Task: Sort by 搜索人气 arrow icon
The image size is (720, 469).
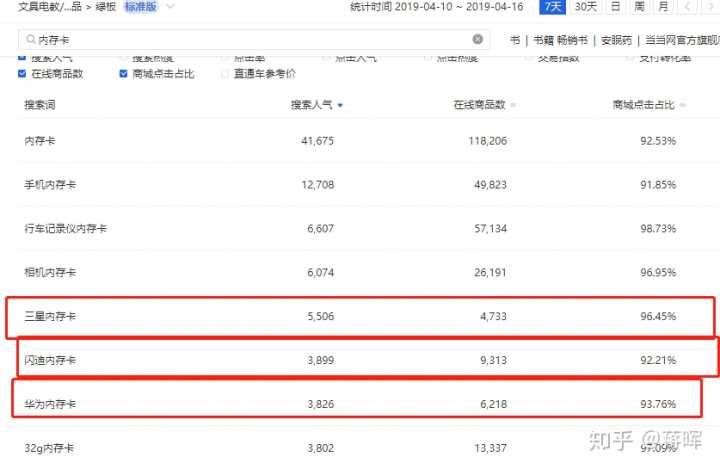Action: tap(341, 105)
